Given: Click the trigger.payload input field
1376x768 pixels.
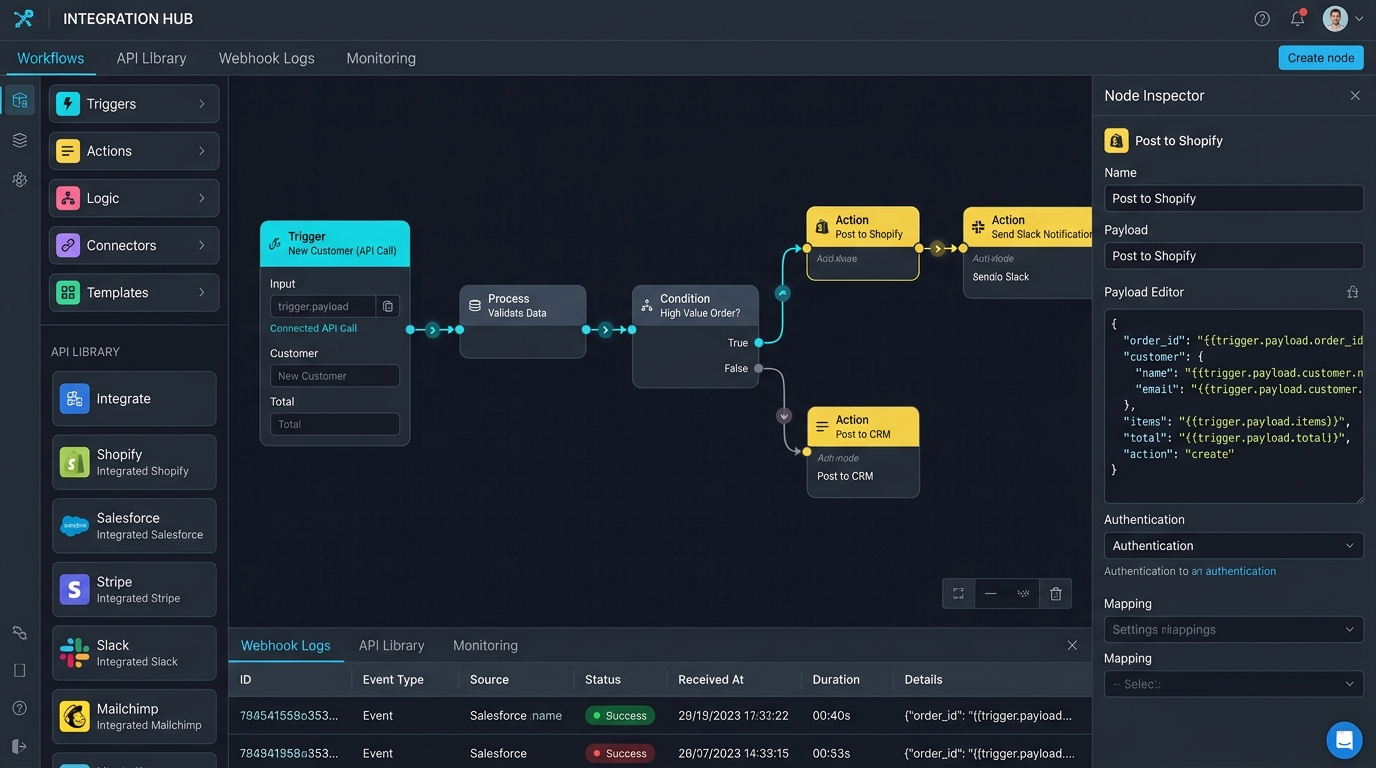Looking at the screenshot, I should pyautogui.click(x=322, y=306).
